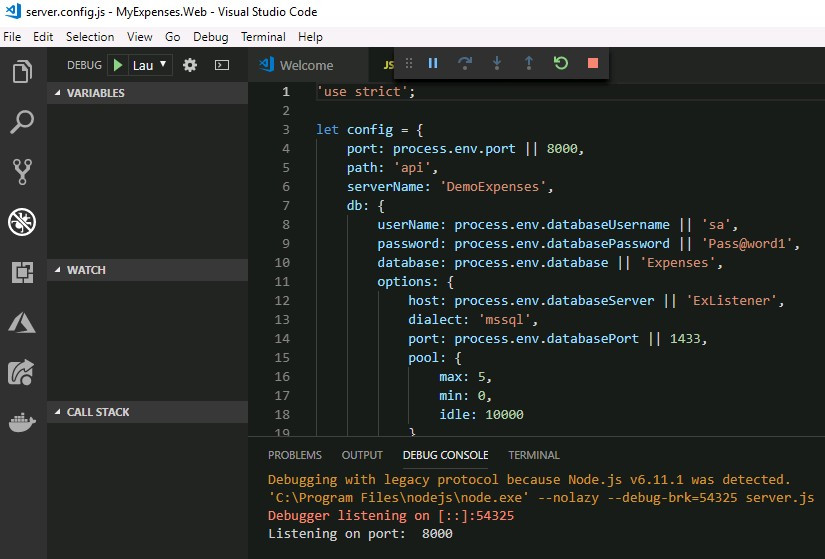This screenshot has width=825, height=559.
Task: Click the 'mssql' dialect value
Action: 504,319
